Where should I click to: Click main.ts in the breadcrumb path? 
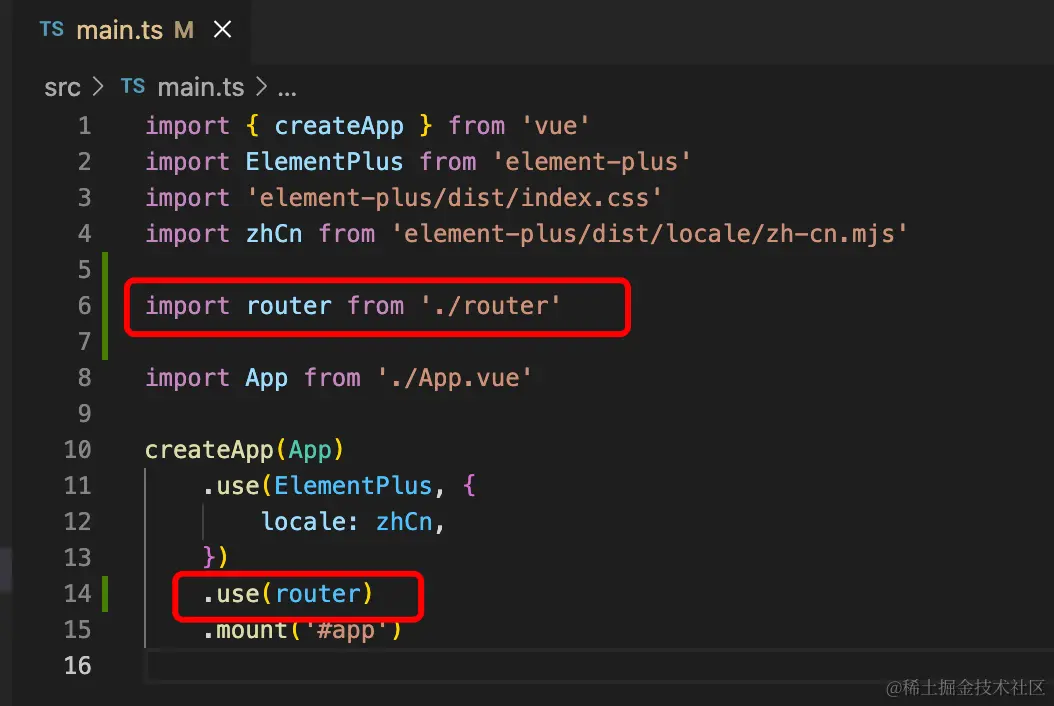click(x=200, y=87)
